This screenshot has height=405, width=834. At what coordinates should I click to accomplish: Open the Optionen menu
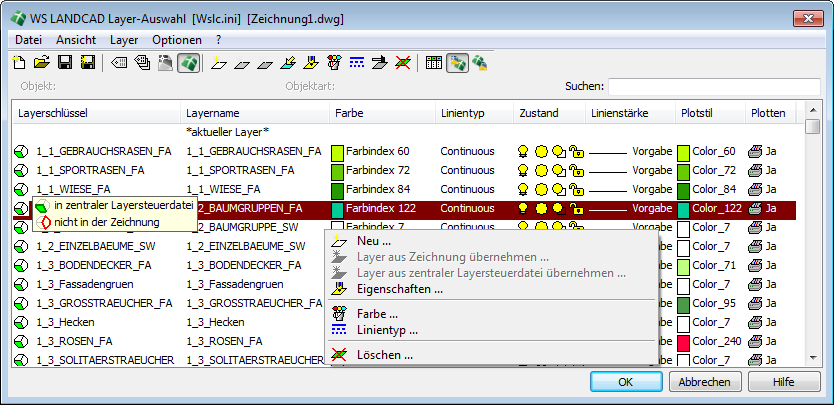pos(177,40)
